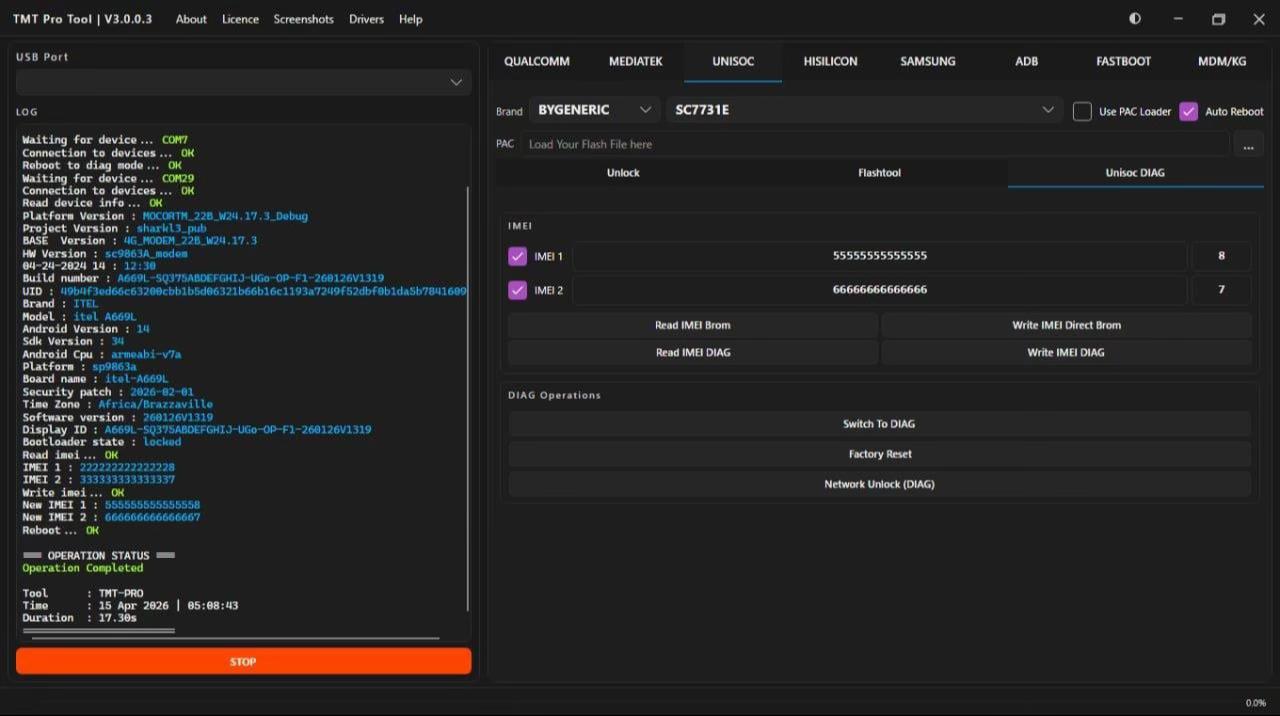The image size is (1280, 716).
Task: Click the PAC file browse ellipsis button
Action: click(x=1248, y=144)
